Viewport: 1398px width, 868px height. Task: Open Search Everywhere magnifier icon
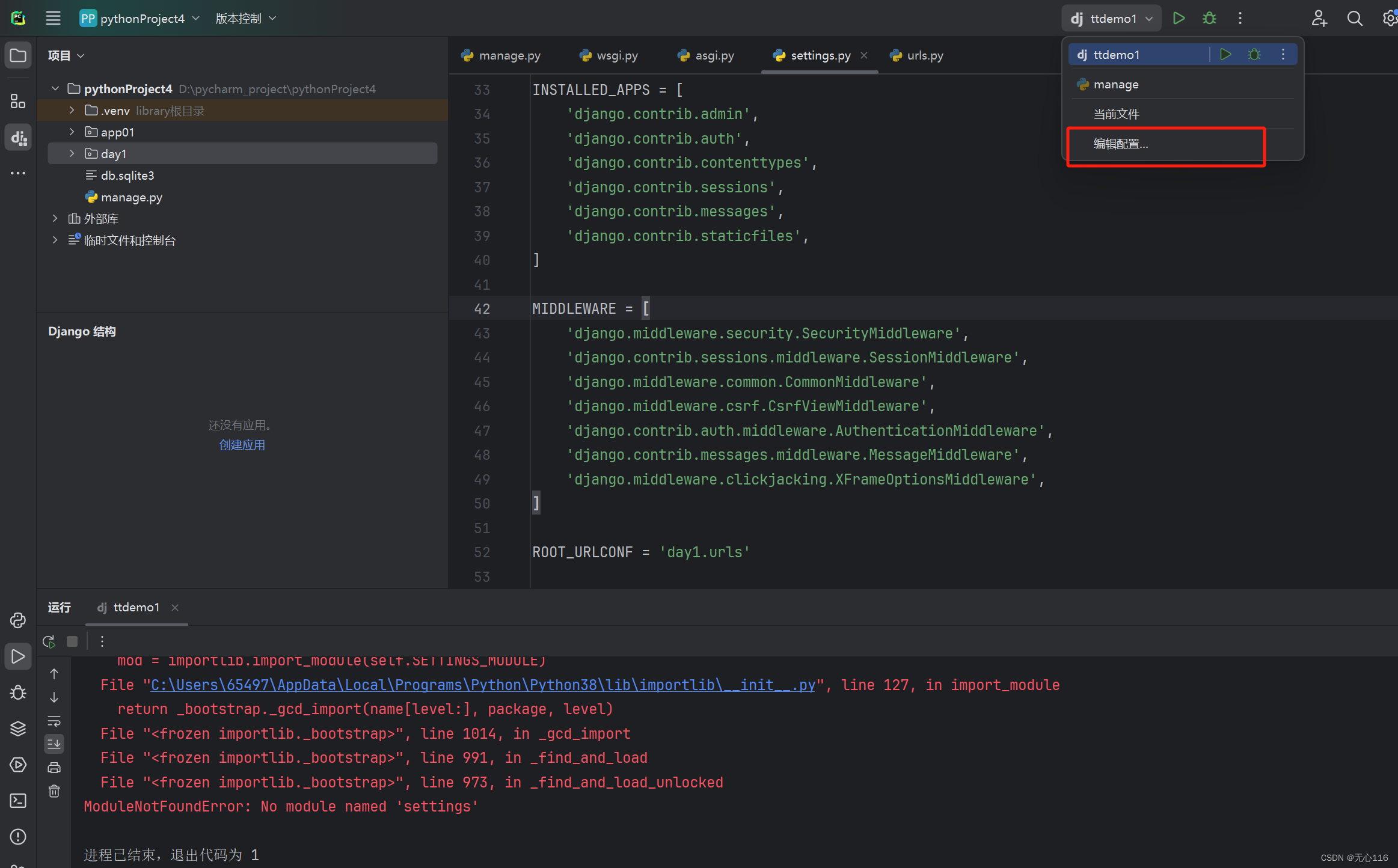pos(1355,18)
